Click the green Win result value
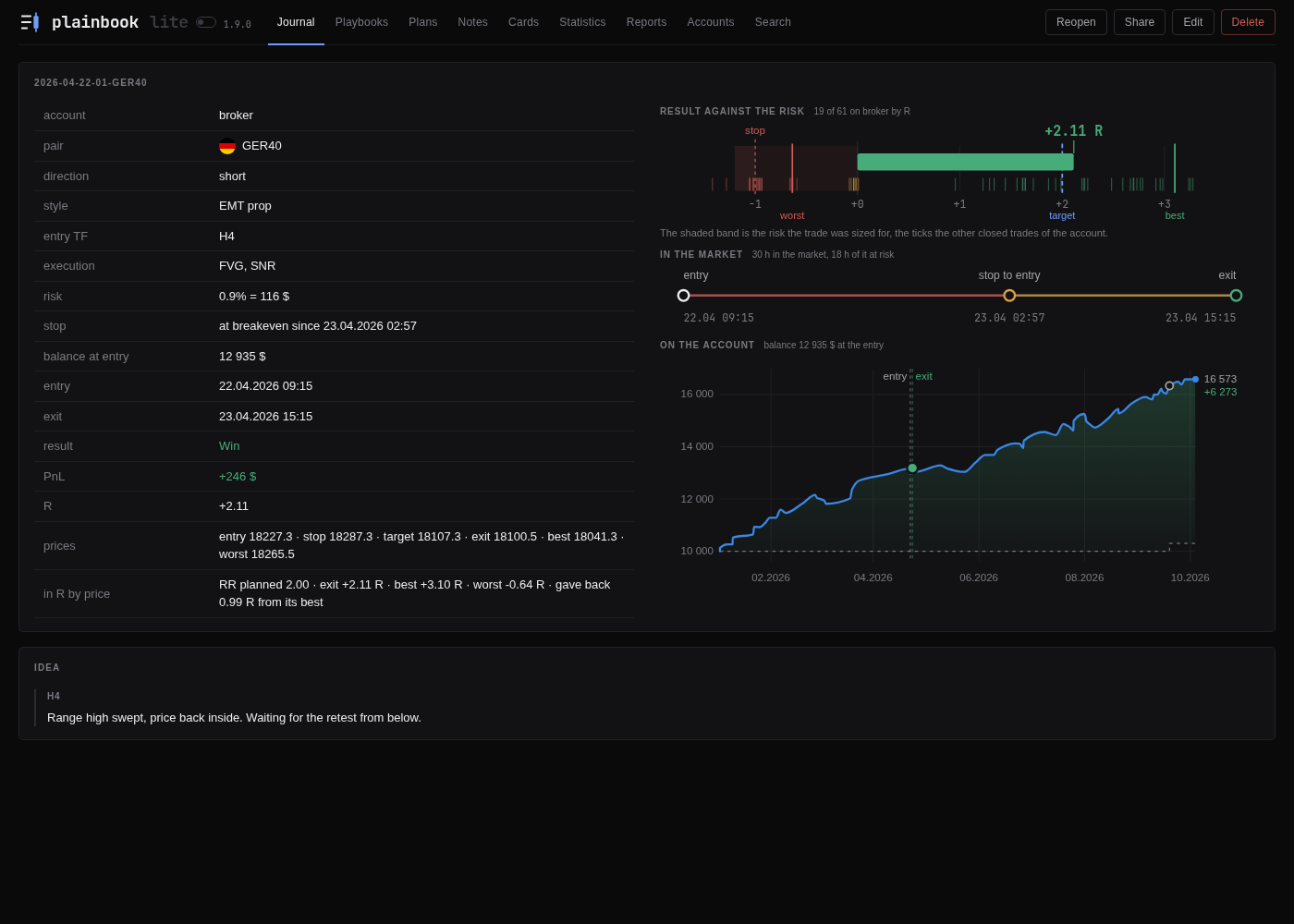The image size is (1294, 924). pyautogui.click(x=229, y=446)
